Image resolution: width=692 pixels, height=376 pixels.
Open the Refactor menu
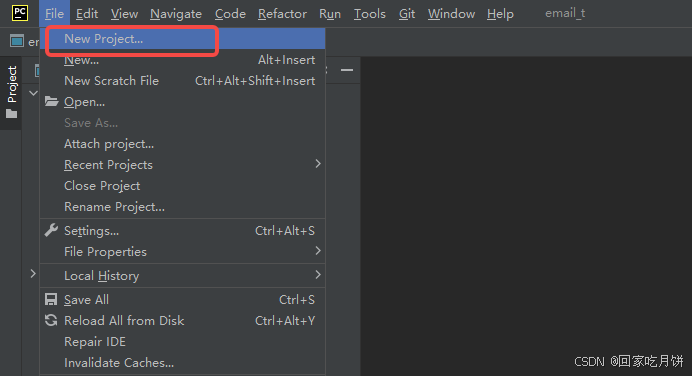point(282,14)
